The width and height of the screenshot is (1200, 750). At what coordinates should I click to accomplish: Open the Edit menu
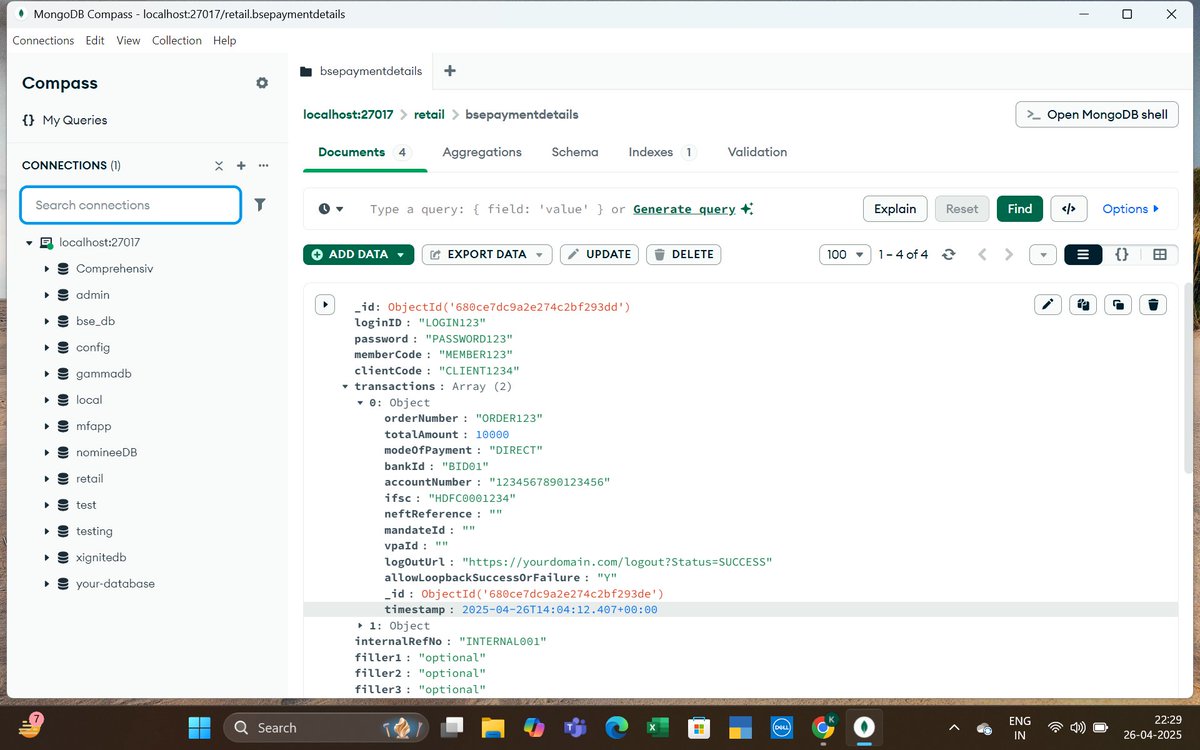95,41
